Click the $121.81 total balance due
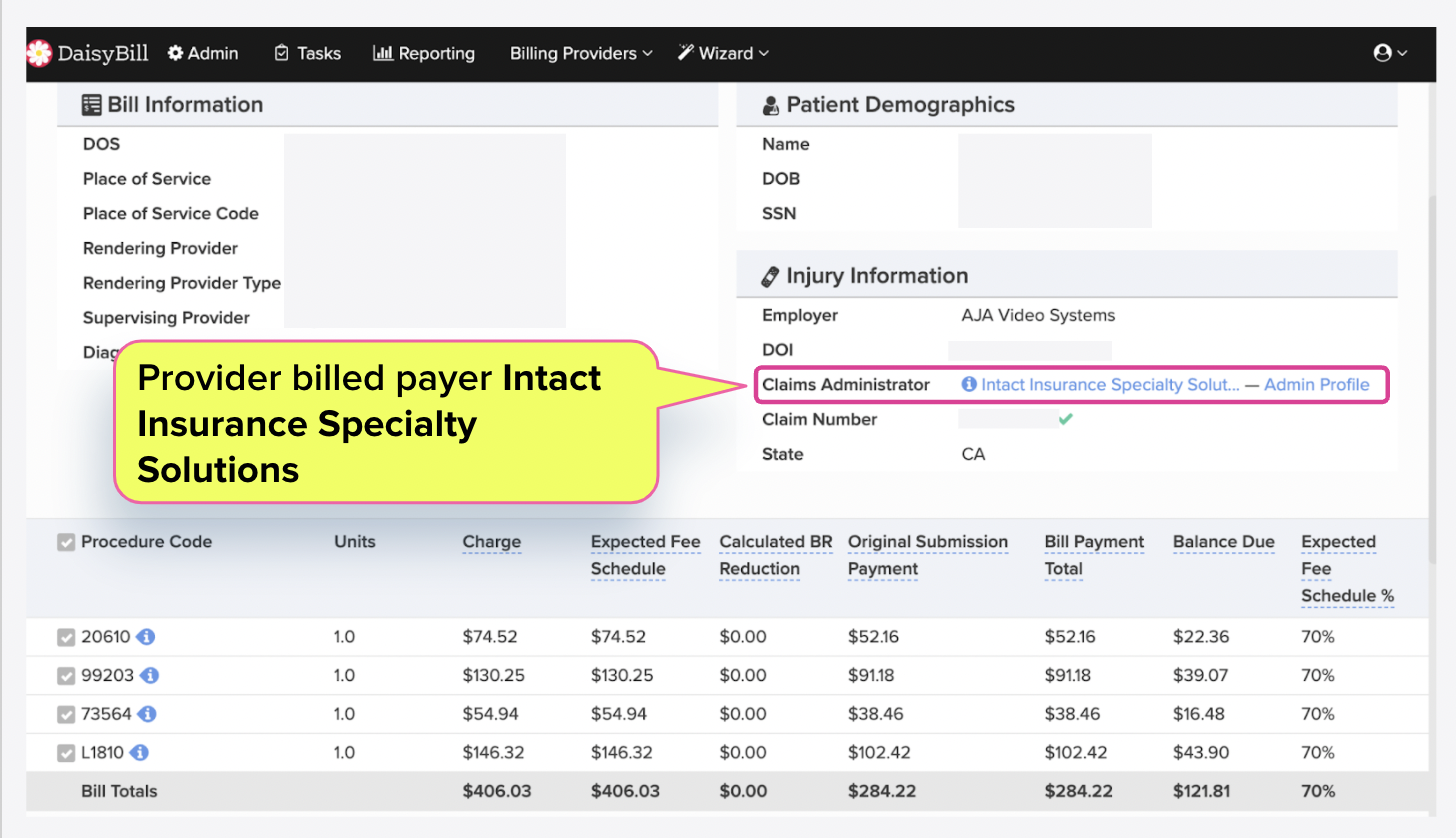 pos(1203,791)
